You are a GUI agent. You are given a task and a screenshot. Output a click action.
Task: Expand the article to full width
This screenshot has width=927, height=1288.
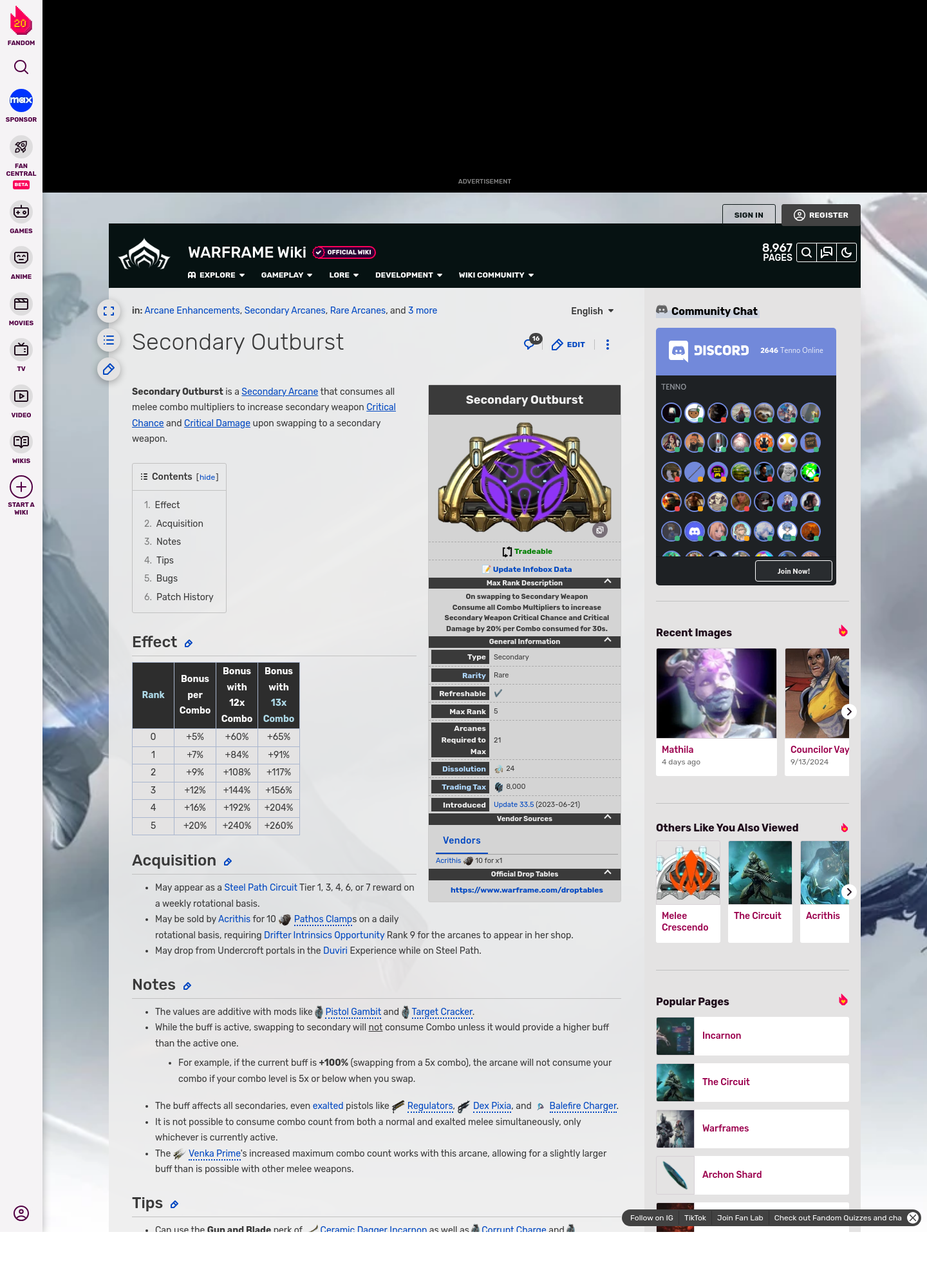(109, 311)
